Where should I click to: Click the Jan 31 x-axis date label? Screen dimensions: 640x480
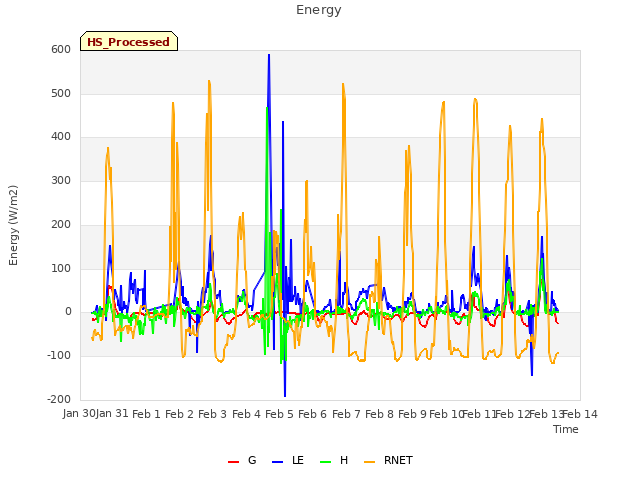pyautogui.click(x=112, y=413)
